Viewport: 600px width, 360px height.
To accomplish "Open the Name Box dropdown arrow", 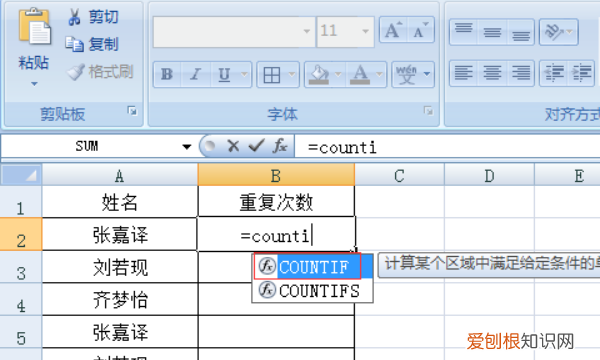I will pos(187,147).
